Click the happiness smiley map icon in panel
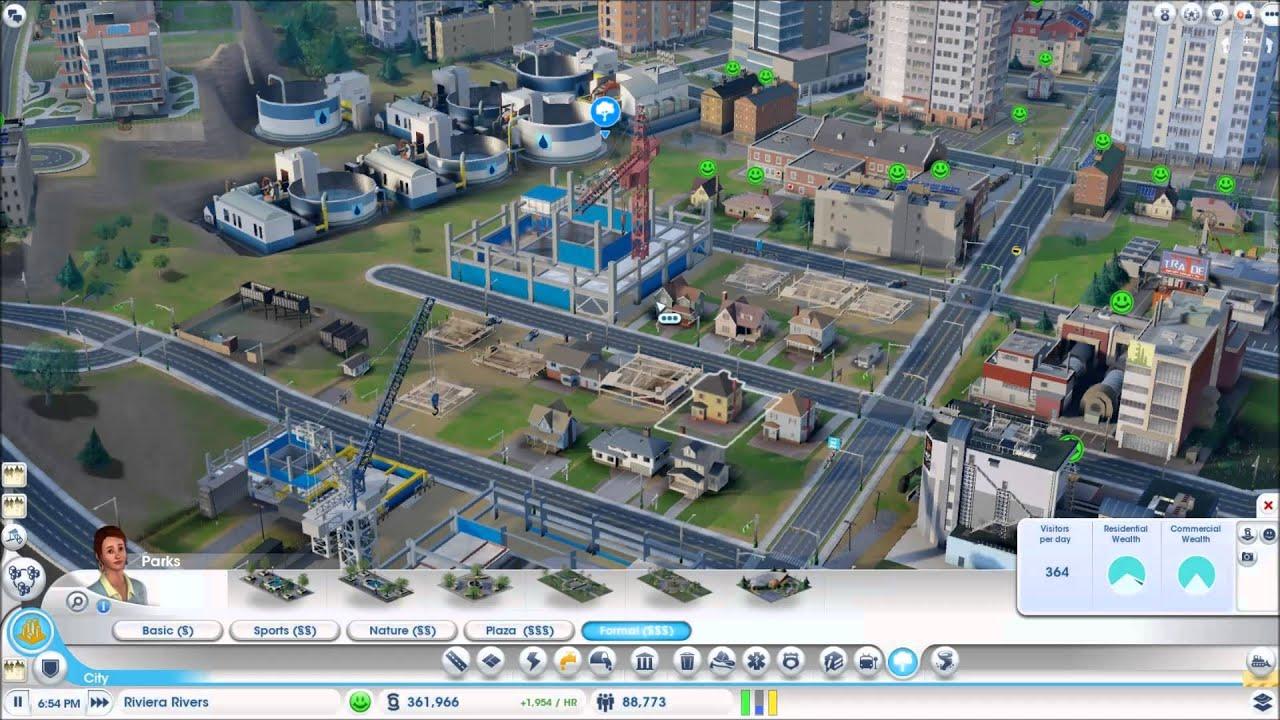1280x720 pixels. pyautogui.click(x=1269, y=534)
